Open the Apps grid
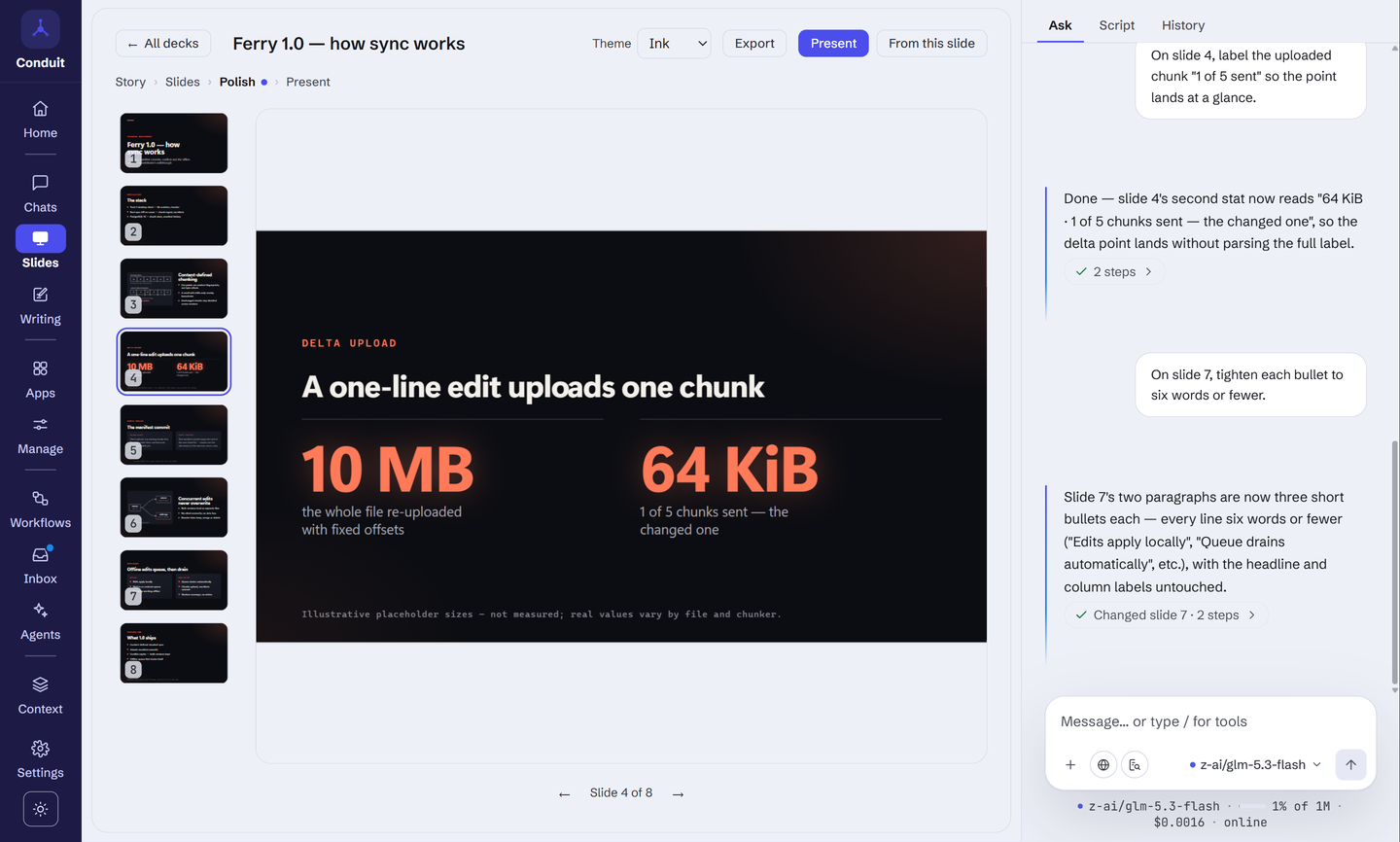The width and height of the screenshot is (1400, 842). (40, 379)
